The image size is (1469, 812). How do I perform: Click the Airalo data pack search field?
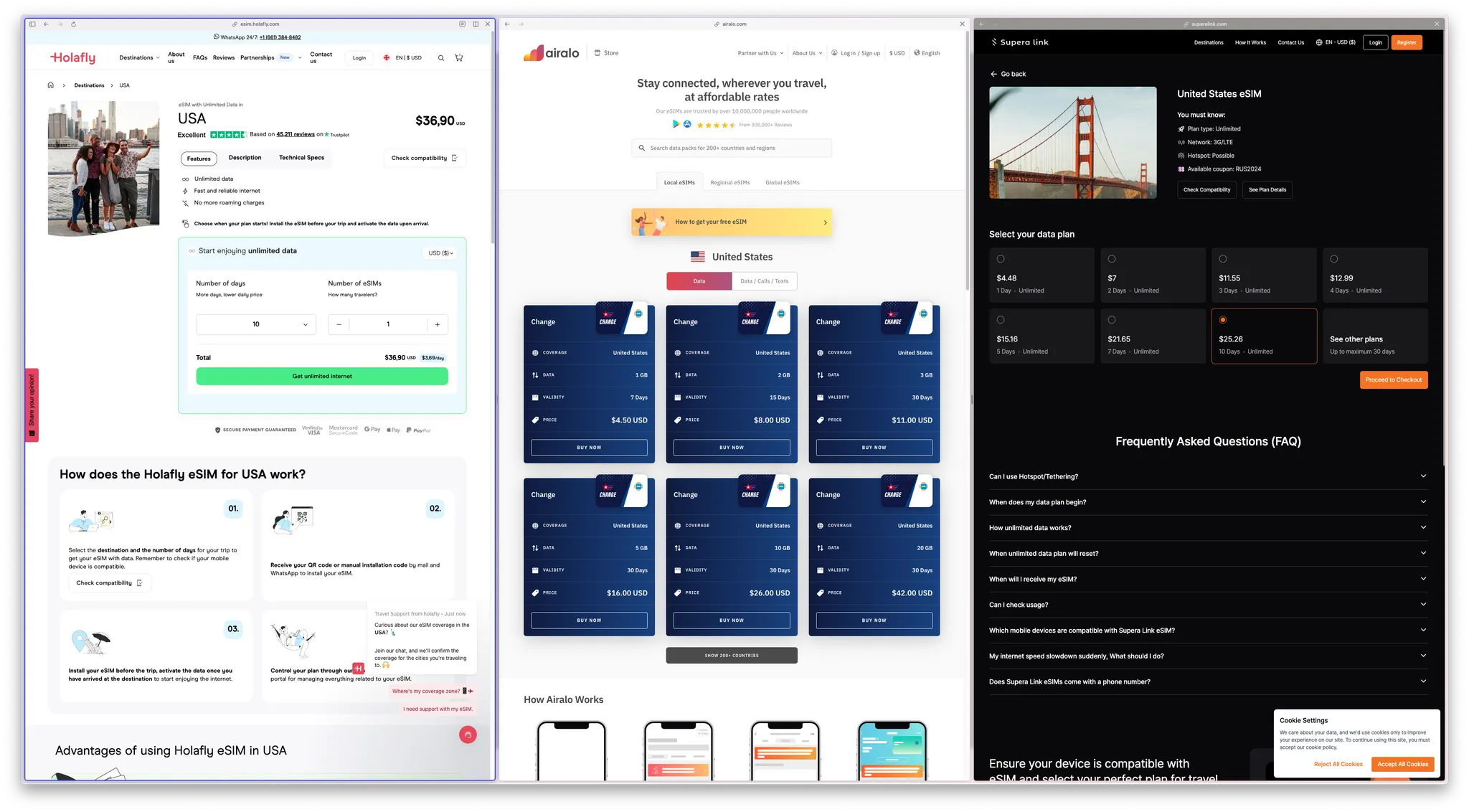pos(732,148)
